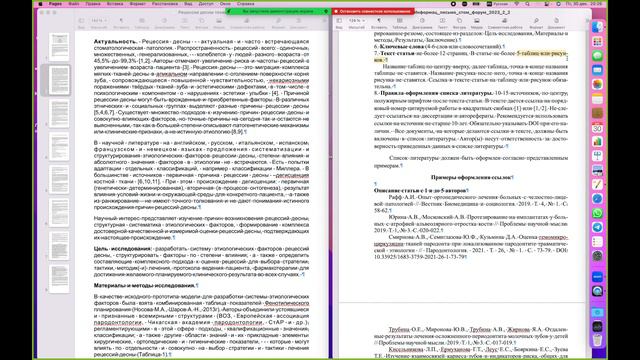This screenshot has height=360, width=640.
Task: Click Media (Медиа) icon in right window toolbar
Action: (x=476, y=20)
